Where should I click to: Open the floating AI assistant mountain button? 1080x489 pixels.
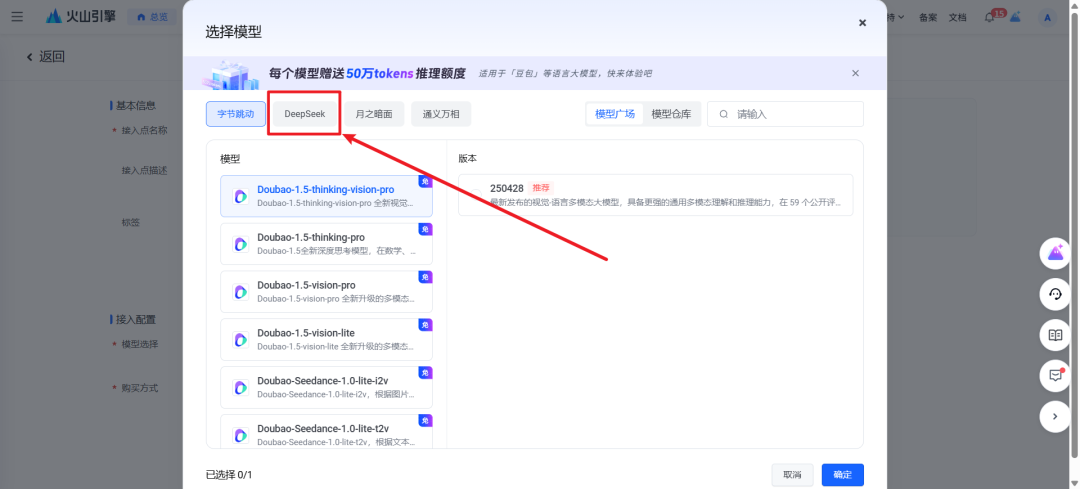[x=1055, y=253]
